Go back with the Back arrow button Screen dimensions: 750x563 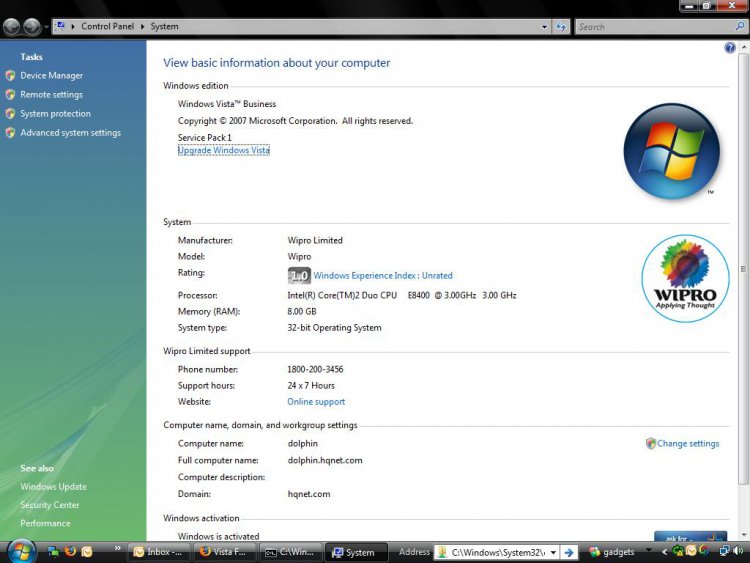point(11,27)
